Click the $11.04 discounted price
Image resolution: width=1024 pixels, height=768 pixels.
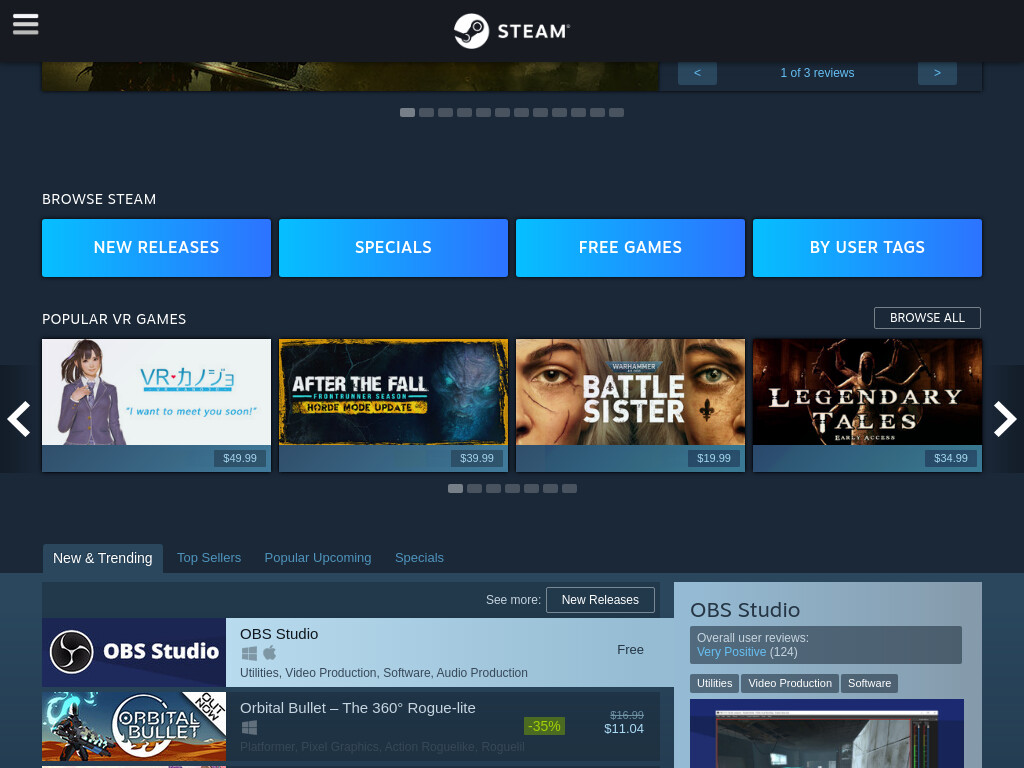point(624,729)
